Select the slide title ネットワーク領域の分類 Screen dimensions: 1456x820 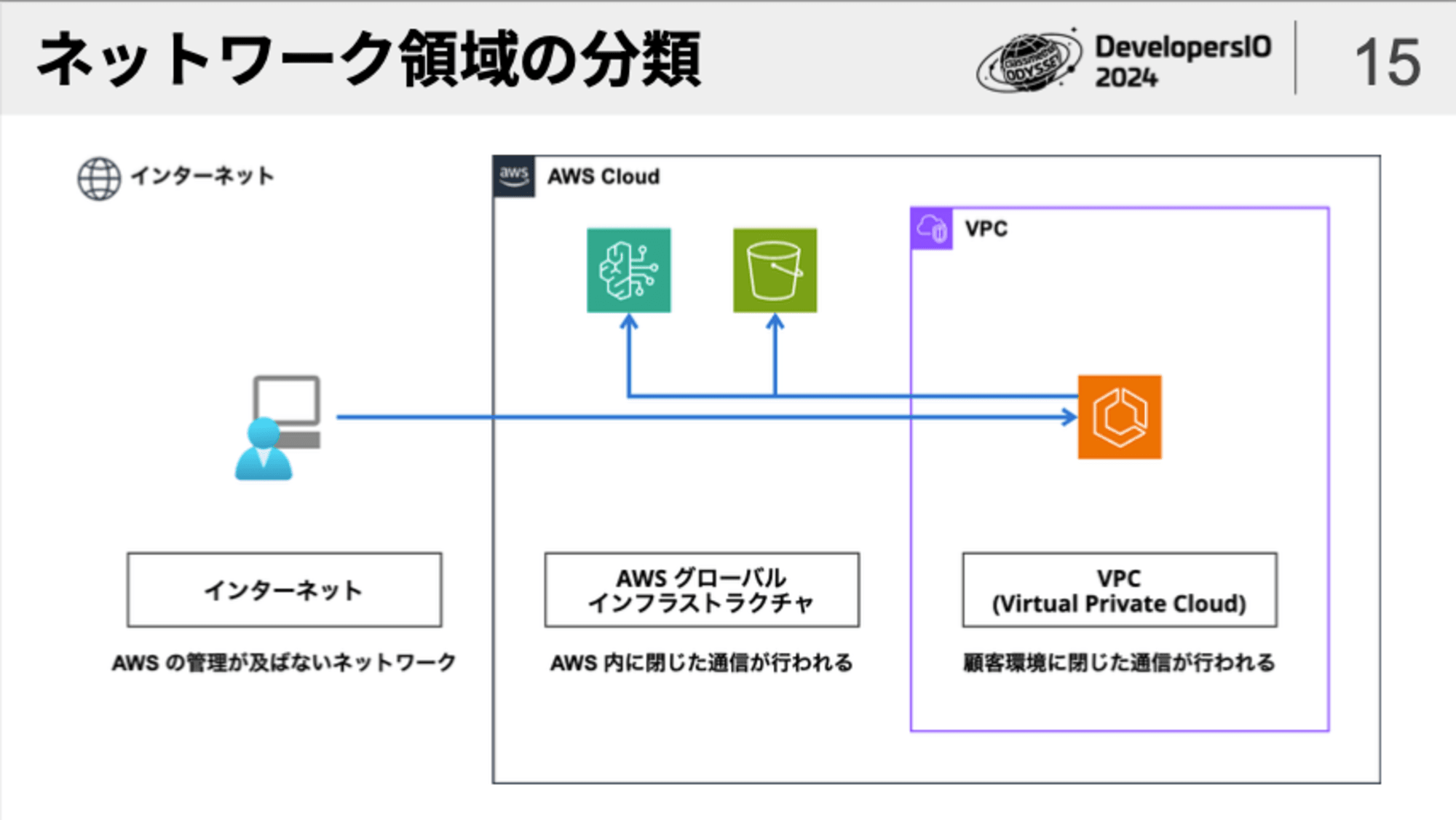[x=369, y=60]
